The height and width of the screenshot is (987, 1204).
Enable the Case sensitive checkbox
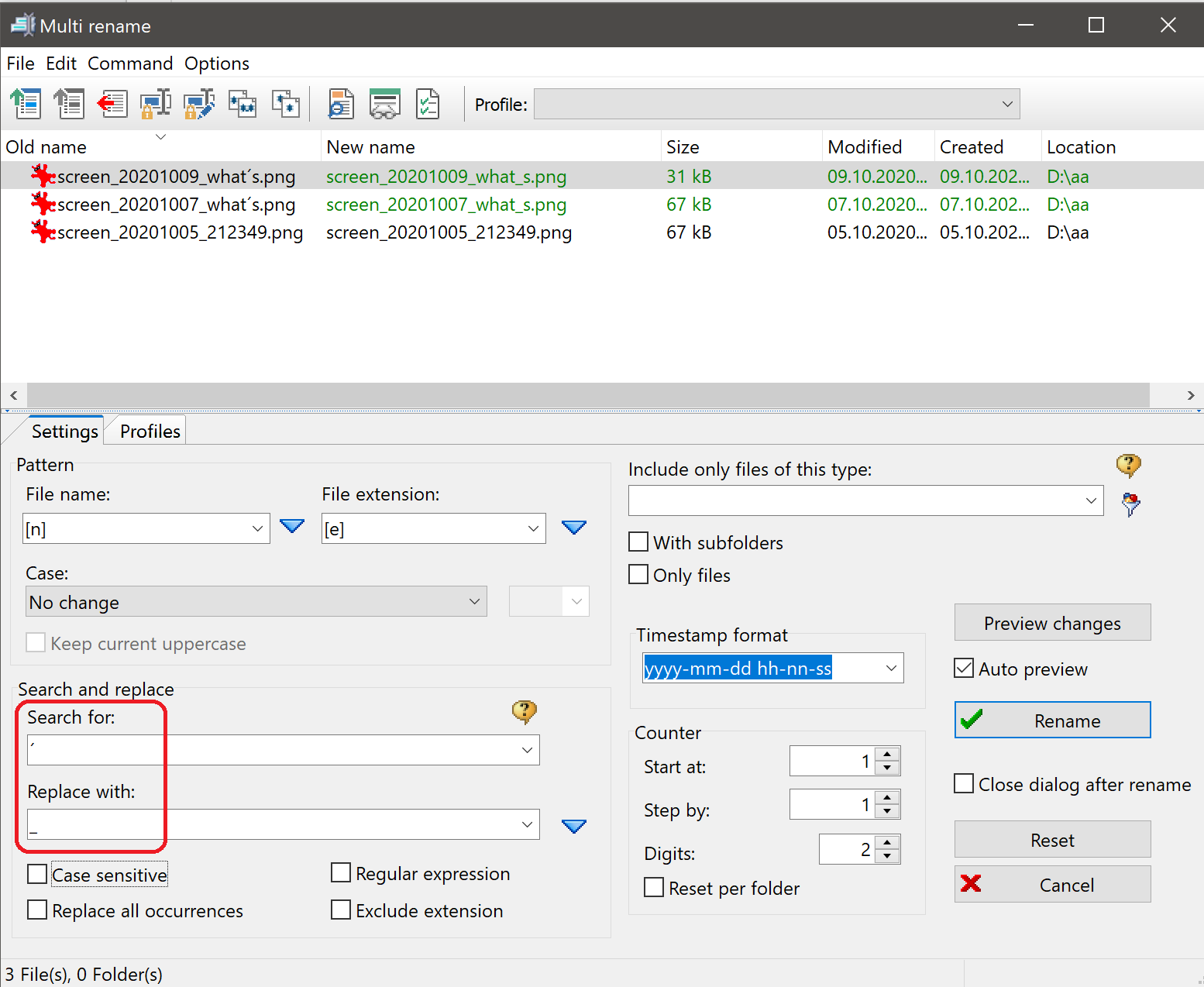[37, 875]
